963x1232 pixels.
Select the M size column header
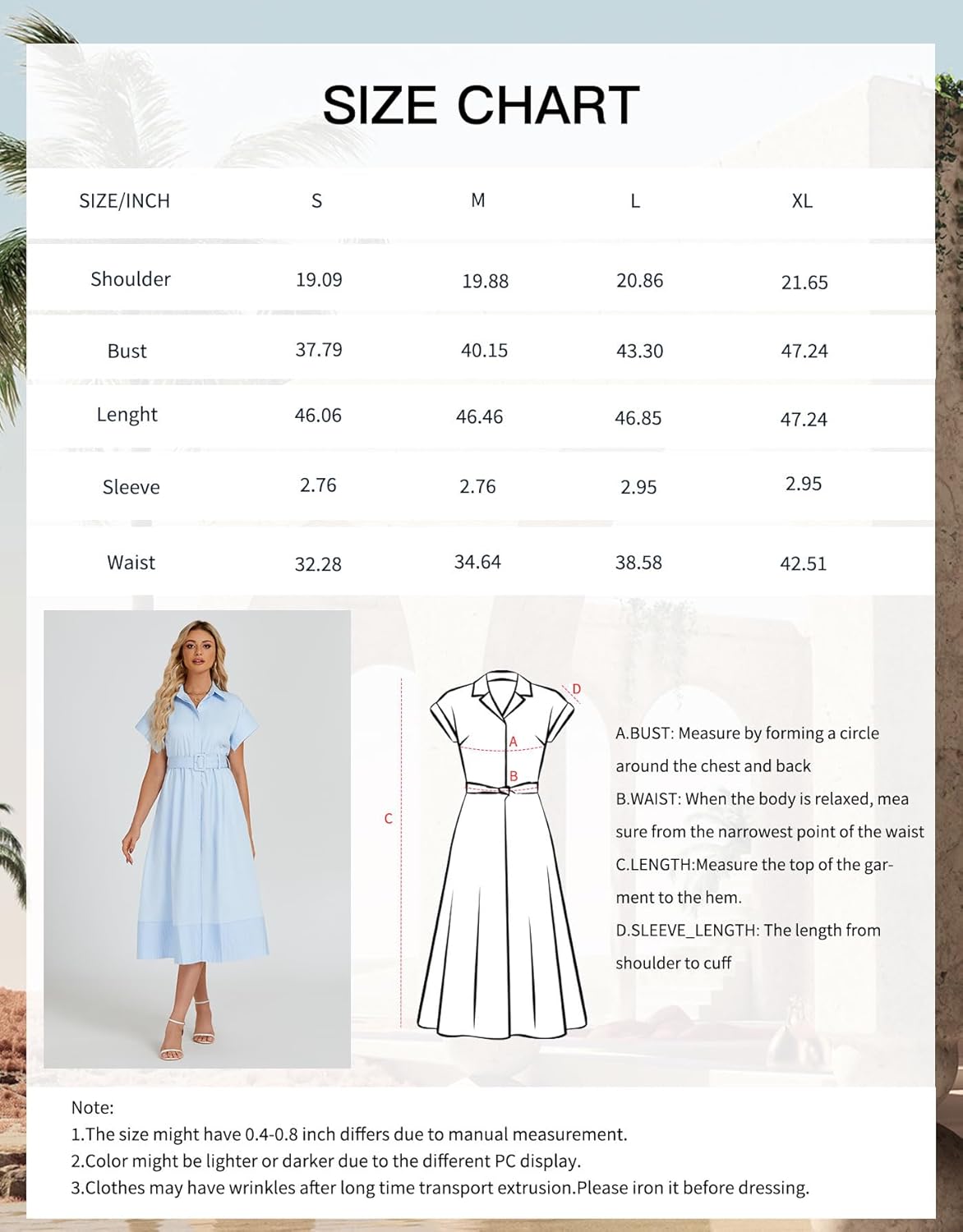tap(477, 199)
